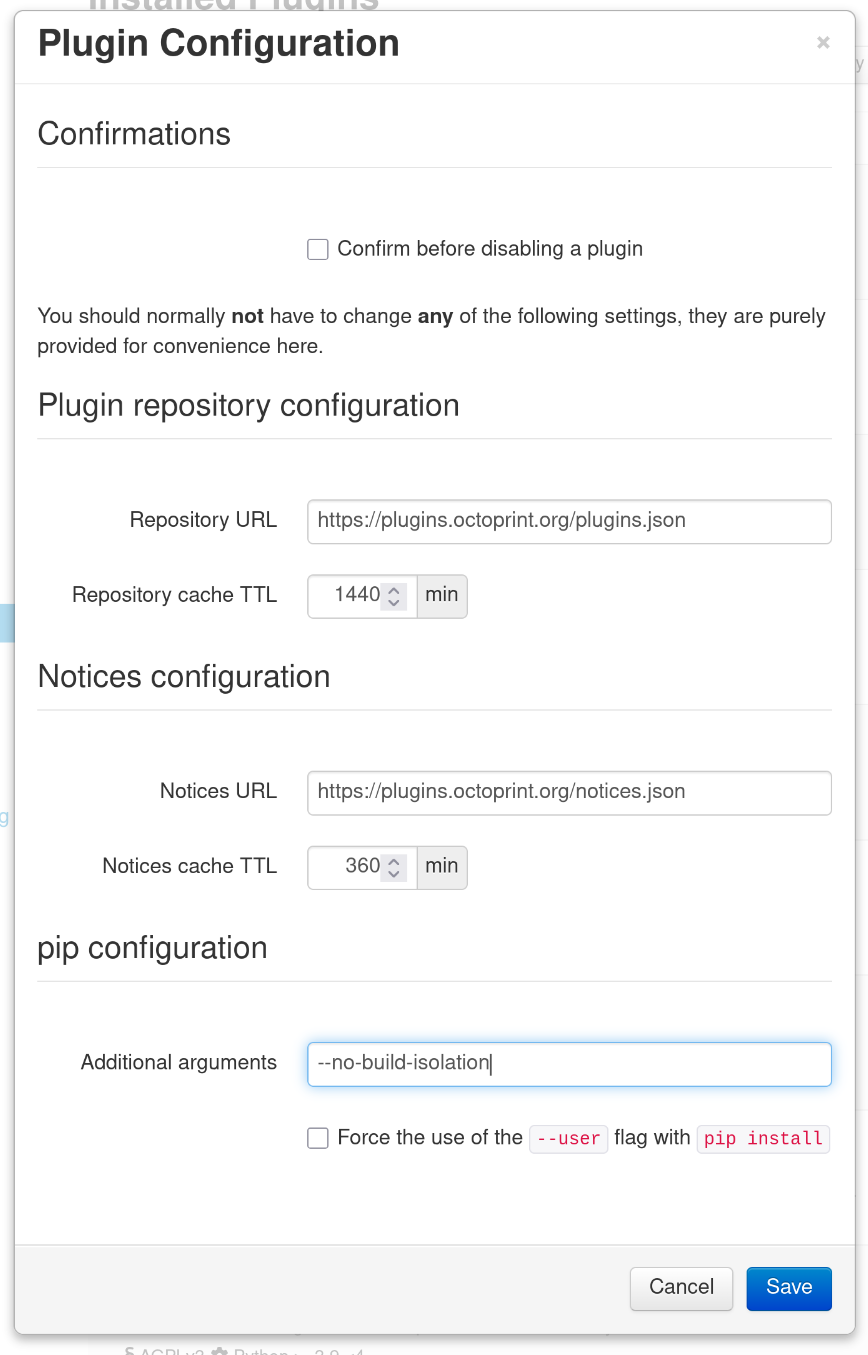868x1355 pixels.
Task: Click the pip Additional arguments text box
Action: pos(568,1064)
